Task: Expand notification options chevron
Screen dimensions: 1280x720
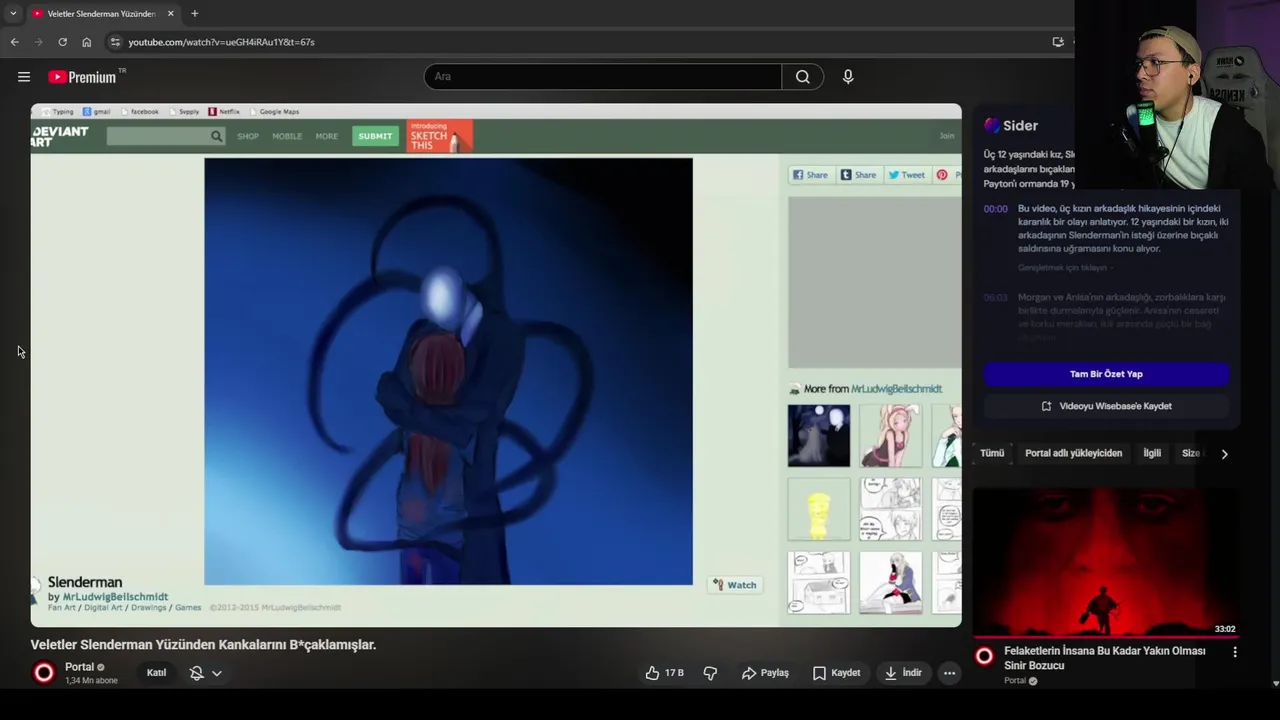Action: tap(216, 673)
